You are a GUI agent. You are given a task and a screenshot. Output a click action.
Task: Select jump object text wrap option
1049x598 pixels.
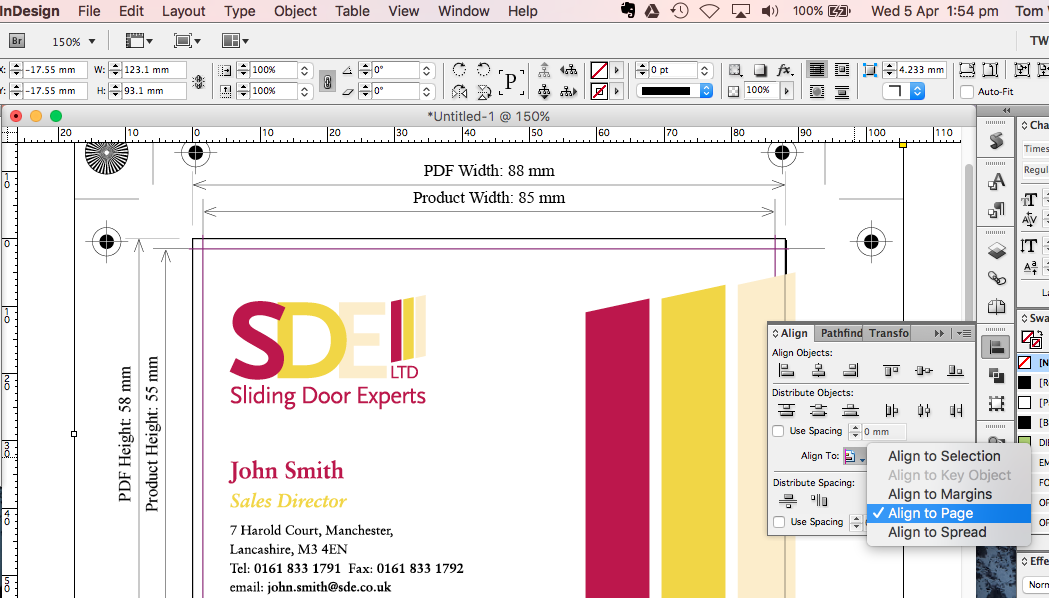tap(842, 92)
